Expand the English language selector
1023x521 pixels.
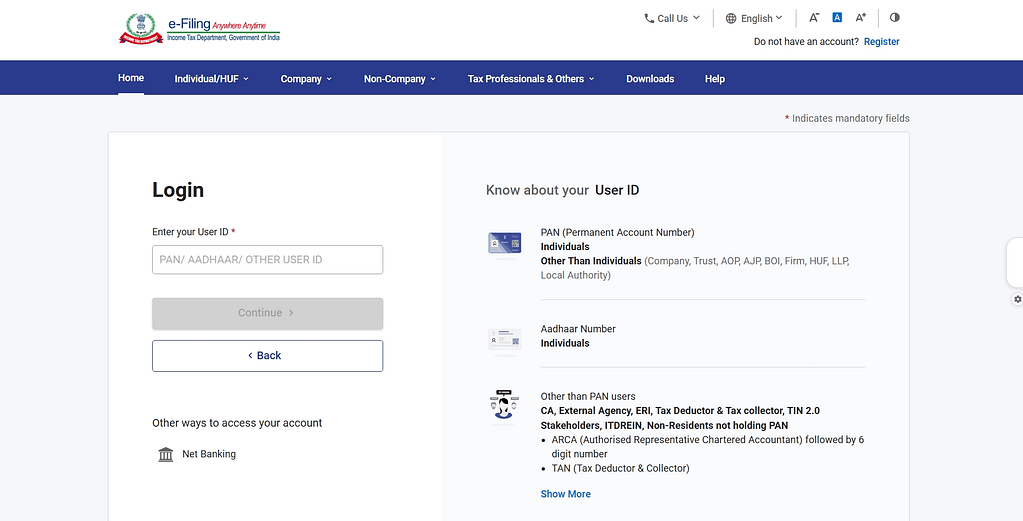pos(755,18)
